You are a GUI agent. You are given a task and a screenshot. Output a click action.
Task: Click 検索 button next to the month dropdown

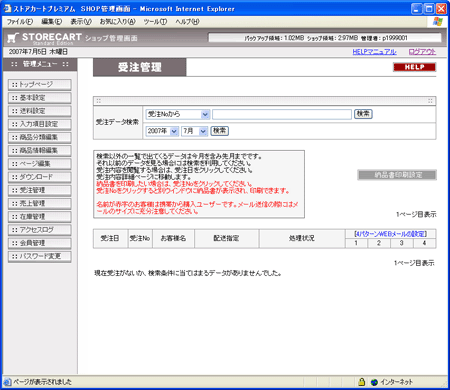tap(219, 131)
